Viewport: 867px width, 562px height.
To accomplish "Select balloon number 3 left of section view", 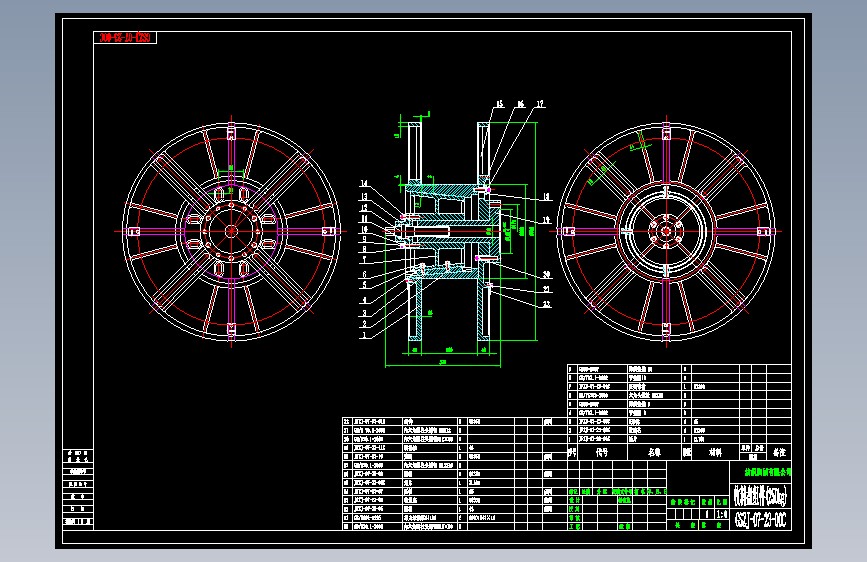I will [364, 313].
